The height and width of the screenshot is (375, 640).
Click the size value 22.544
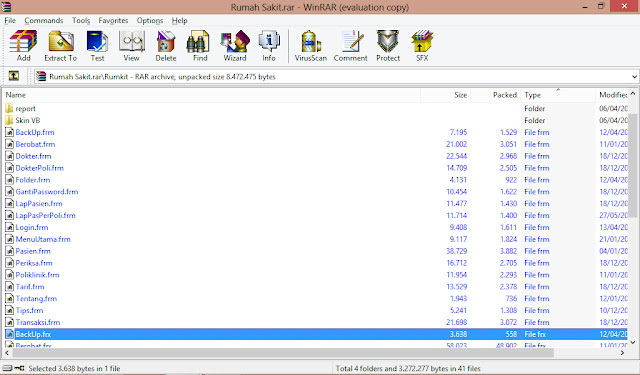point(457,156)
